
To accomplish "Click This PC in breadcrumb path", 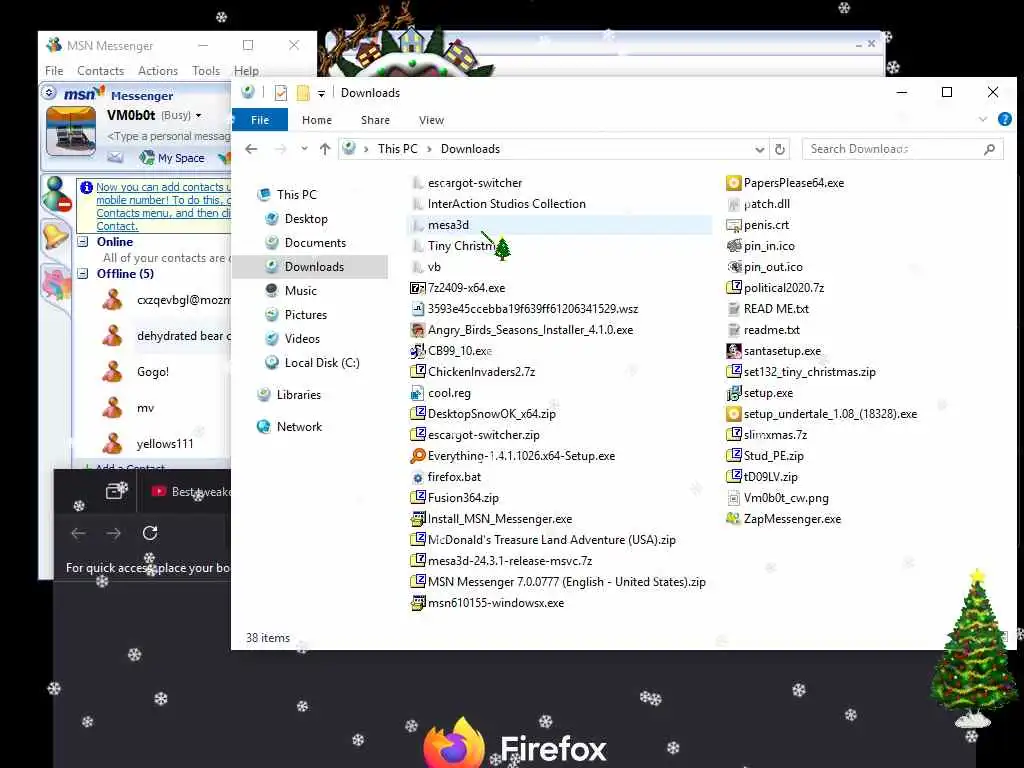I will point(397,149).
